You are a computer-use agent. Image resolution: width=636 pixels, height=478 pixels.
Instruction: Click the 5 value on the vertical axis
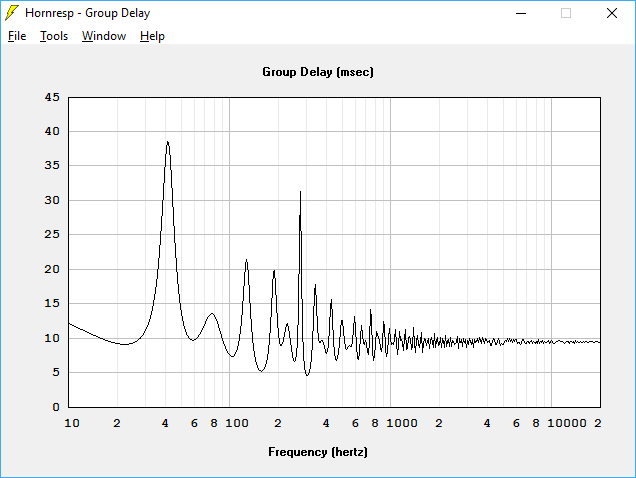point(56,372)
